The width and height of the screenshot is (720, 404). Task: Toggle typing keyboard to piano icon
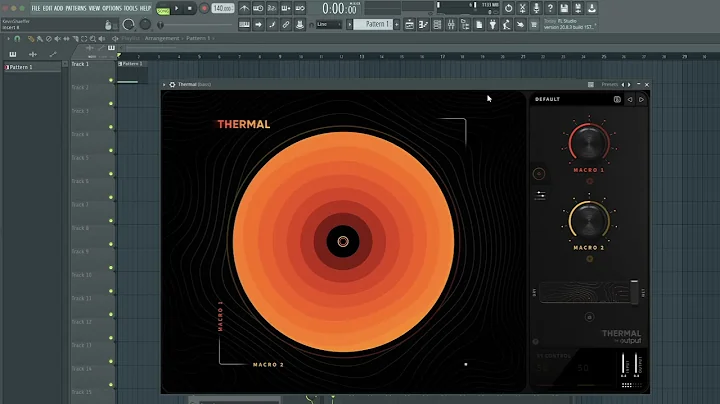244,24
